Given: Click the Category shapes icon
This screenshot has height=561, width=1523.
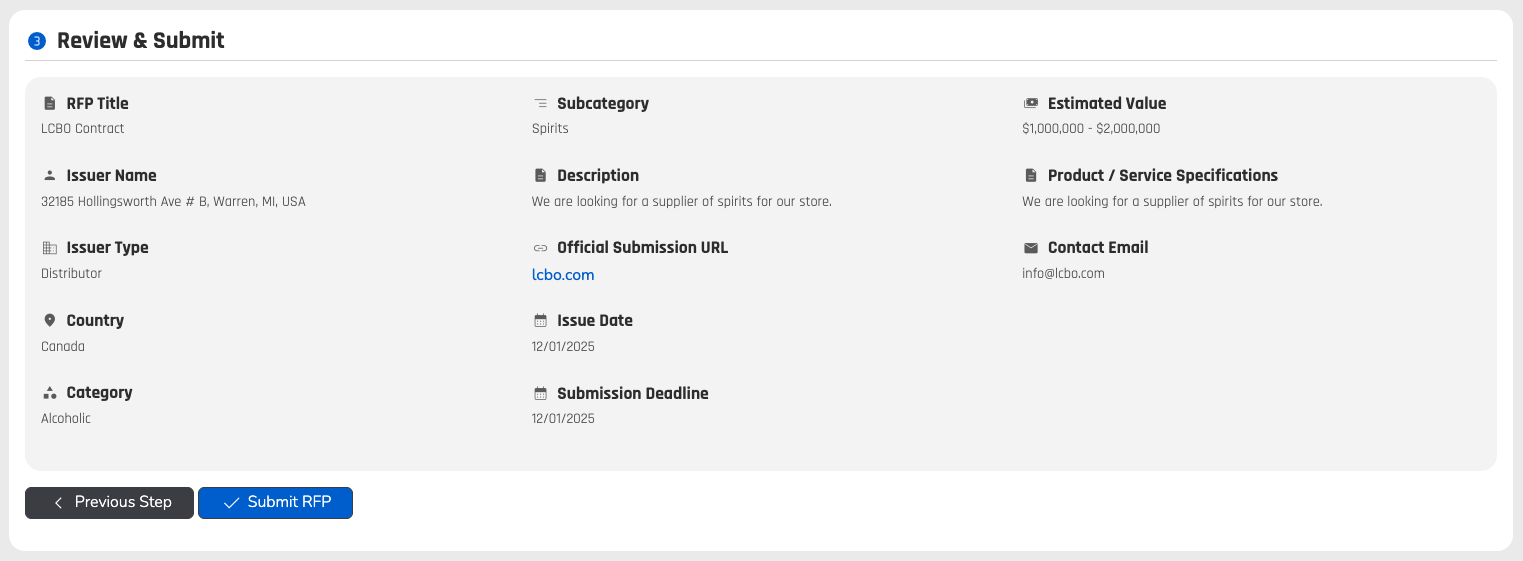Looking at the screenshot, I should point(50,393).
